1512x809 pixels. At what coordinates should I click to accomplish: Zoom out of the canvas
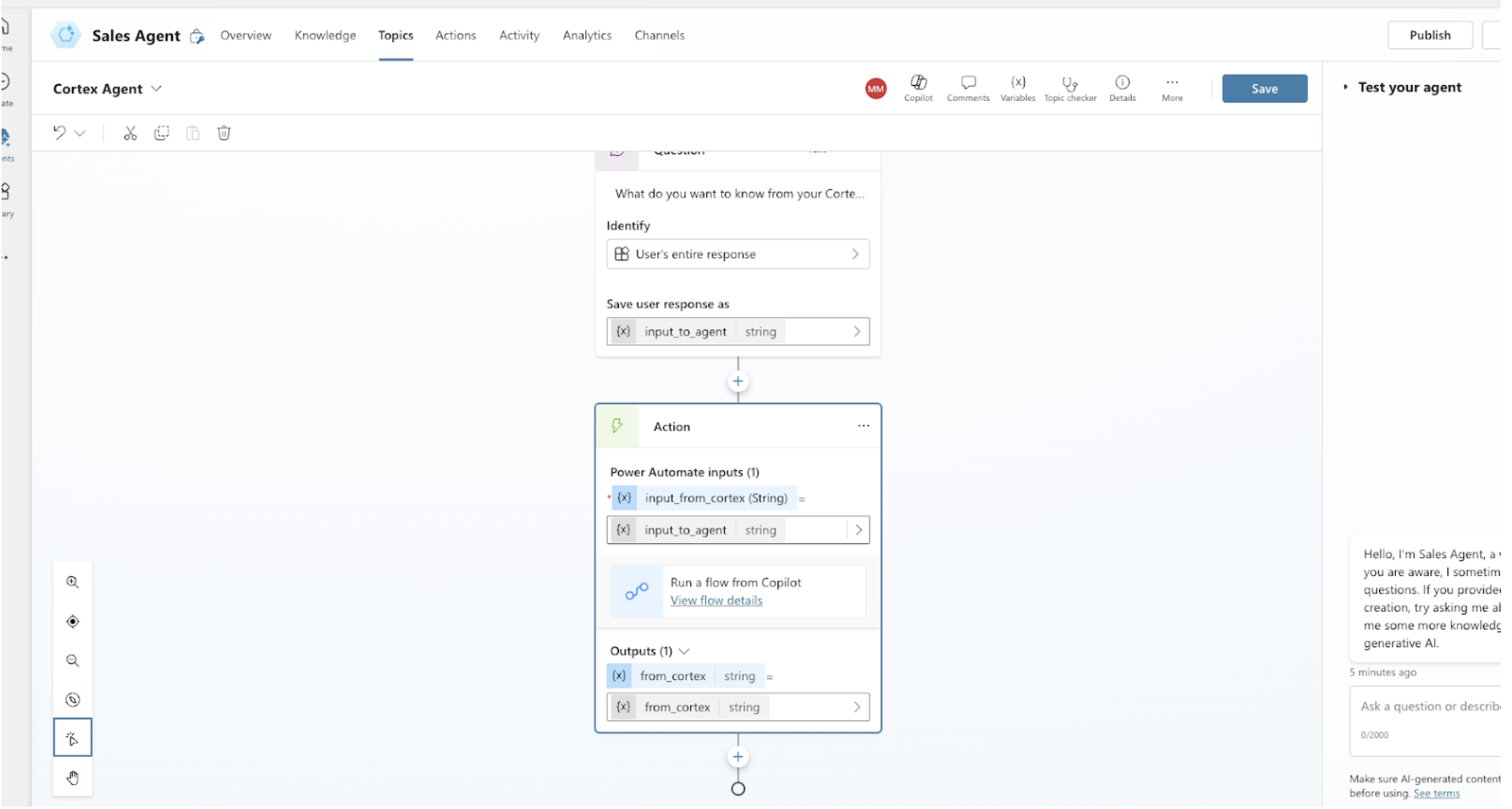[x=73, y=661]
